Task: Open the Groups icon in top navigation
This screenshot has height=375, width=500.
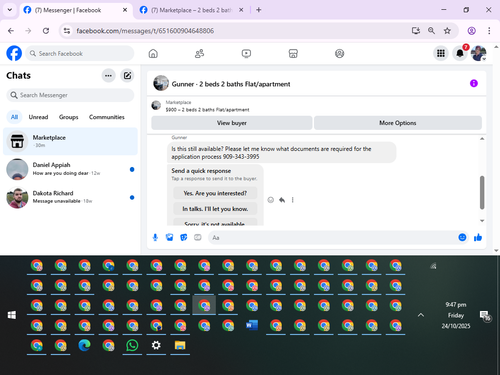Action: tap(339, 53)
